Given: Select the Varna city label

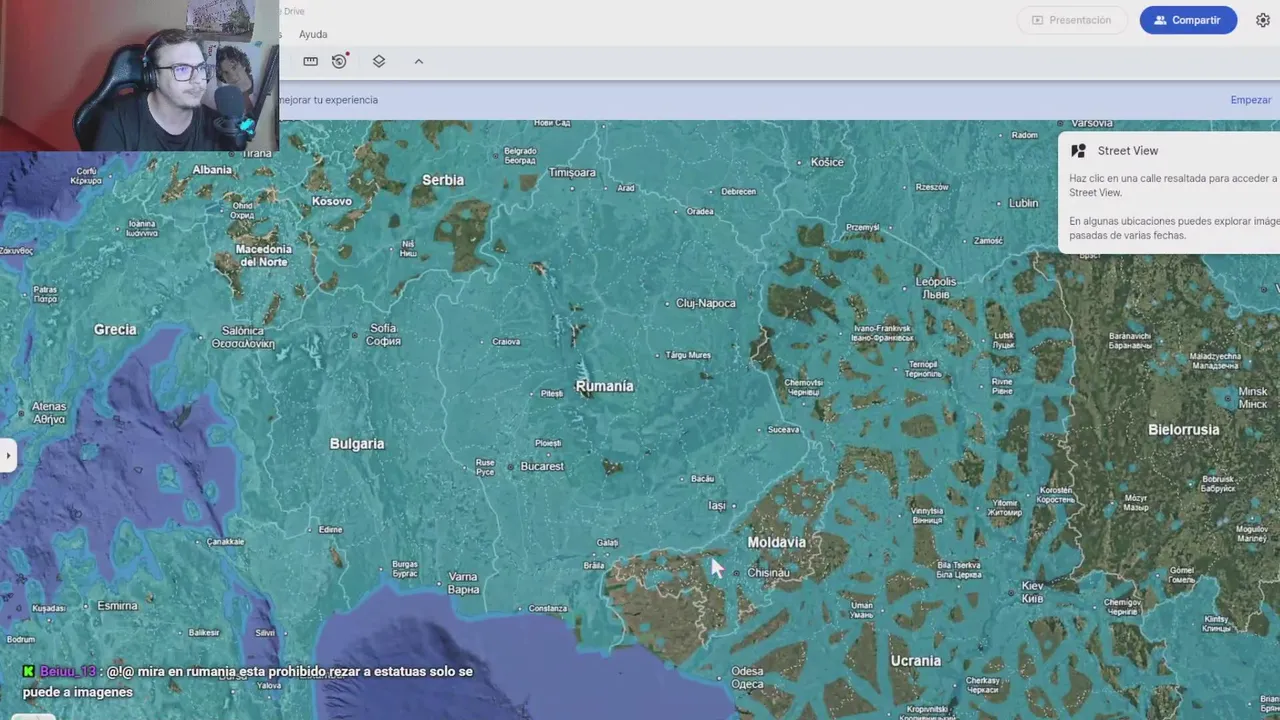Looking at the screenshot, I should click(x=463, y=583).
